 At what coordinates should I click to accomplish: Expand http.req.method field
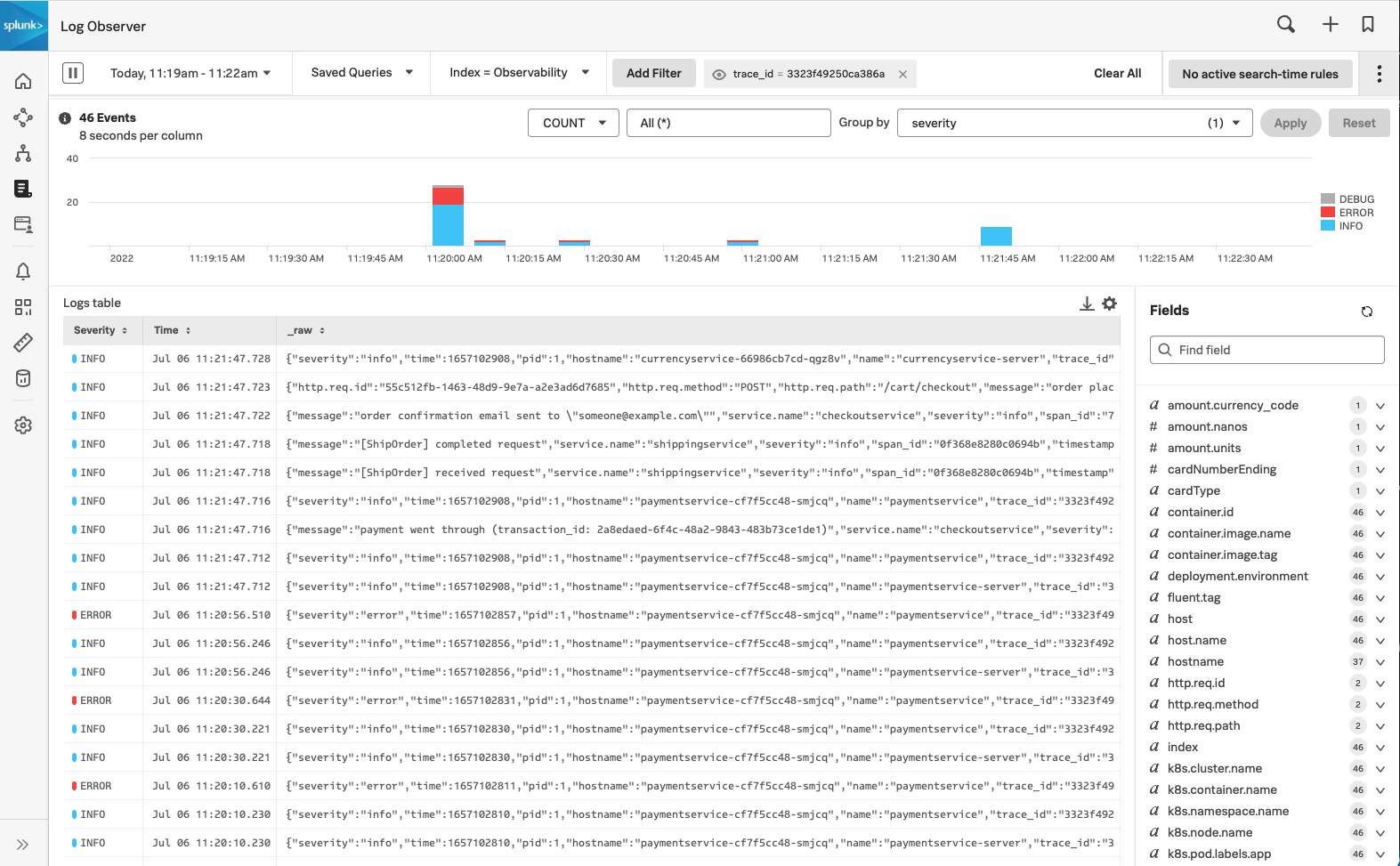(1380, 705)
